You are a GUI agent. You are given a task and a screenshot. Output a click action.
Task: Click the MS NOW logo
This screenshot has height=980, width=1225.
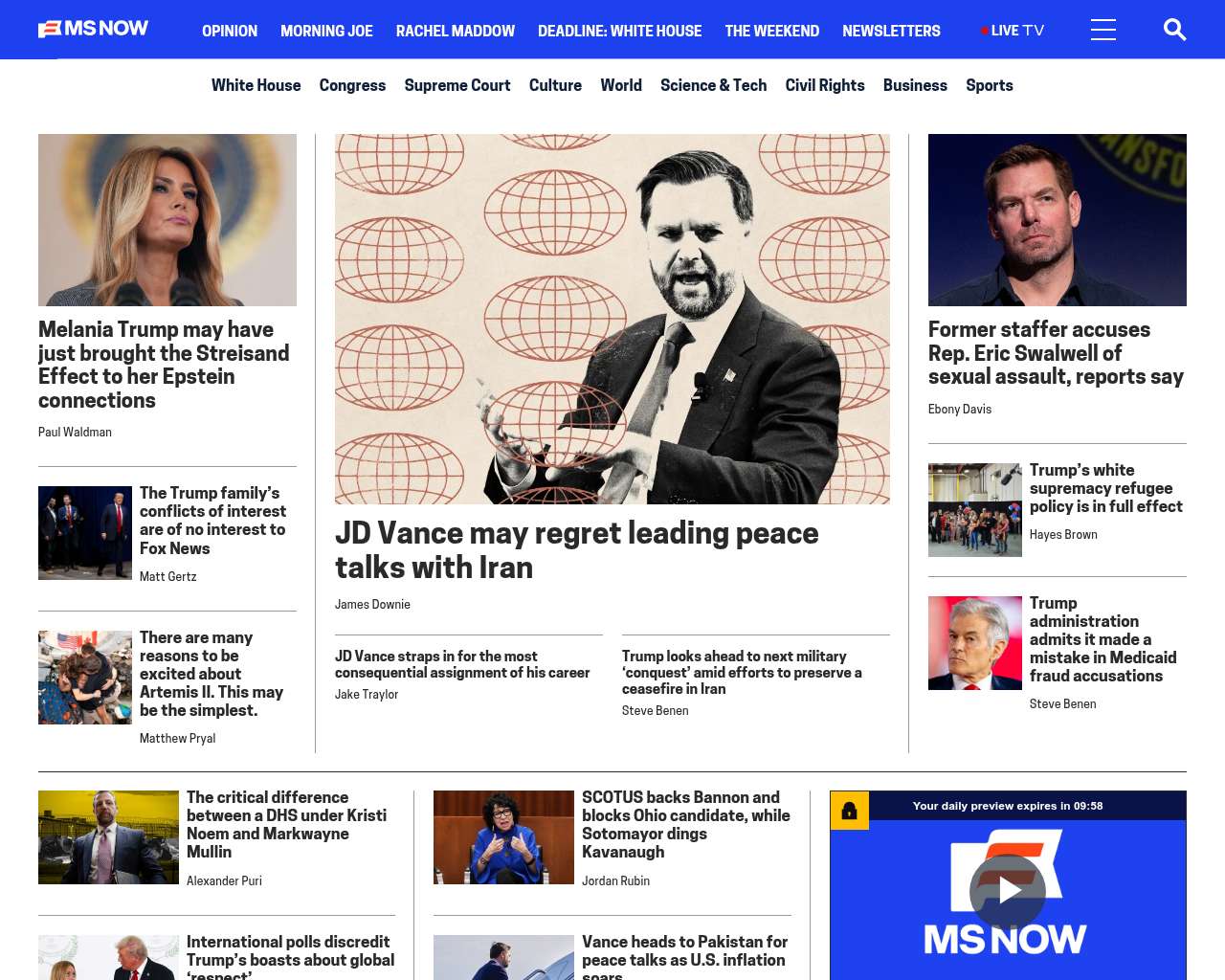93,29
